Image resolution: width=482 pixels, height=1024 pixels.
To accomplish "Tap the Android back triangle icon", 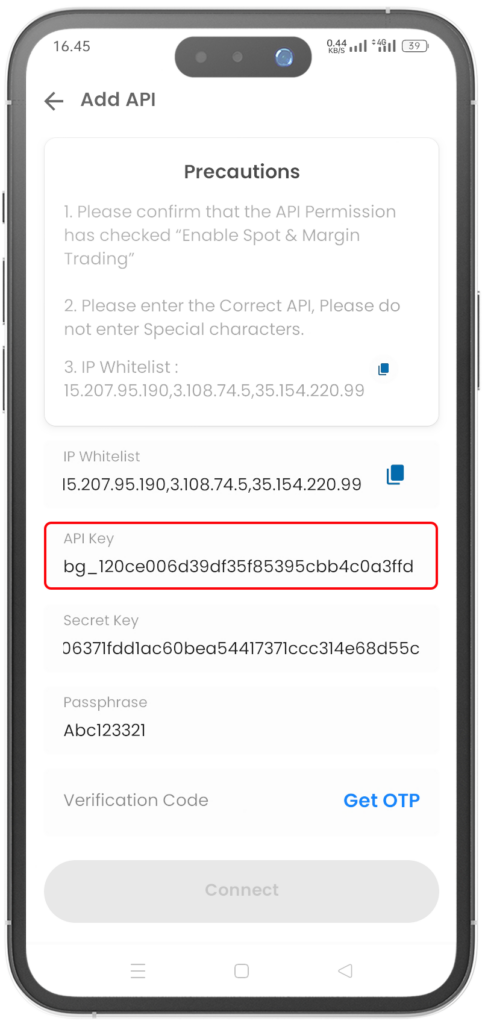I will pos(345,970).
